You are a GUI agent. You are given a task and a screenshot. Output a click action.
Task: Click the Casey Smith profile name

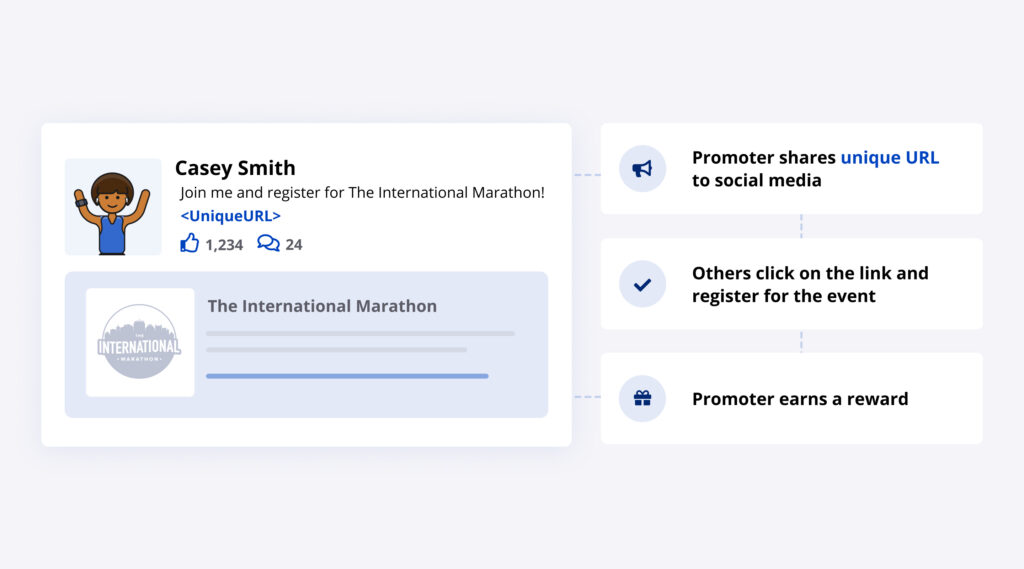tap(235, 168)
